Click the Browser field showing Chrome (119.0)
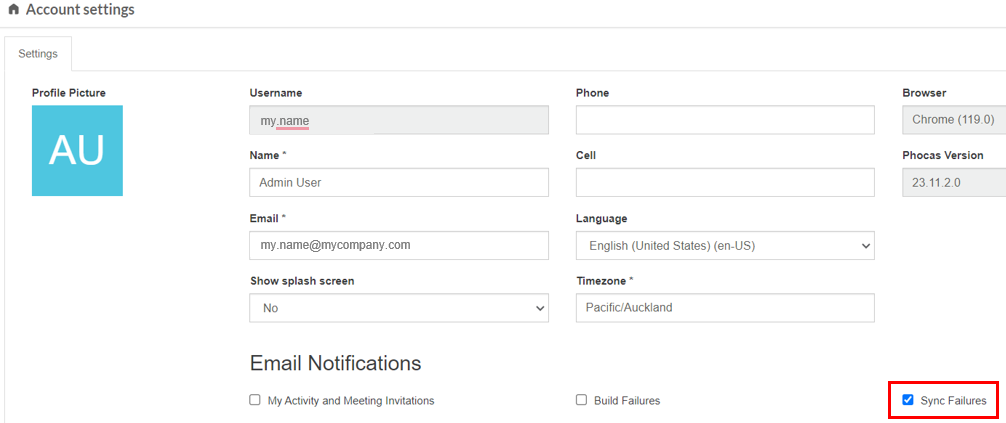The height and width of the screenshot is (423, 1006). pos(953,120)
